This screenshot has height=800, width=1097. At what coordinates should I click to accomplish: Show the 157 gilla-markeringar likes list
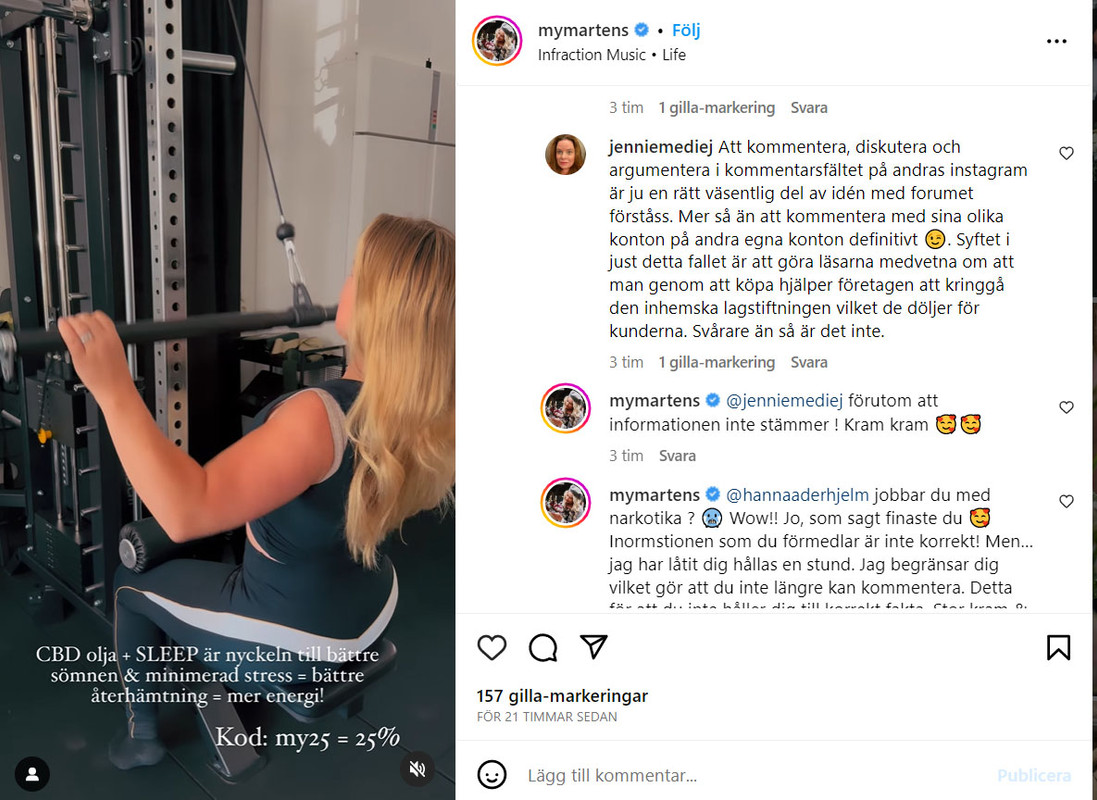click(x=562, y=696)
